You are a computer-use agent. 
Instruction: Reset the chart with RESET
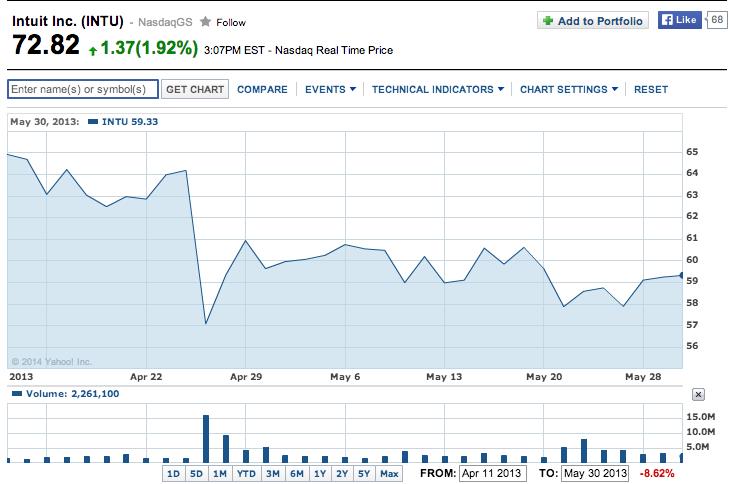(651, 89)
